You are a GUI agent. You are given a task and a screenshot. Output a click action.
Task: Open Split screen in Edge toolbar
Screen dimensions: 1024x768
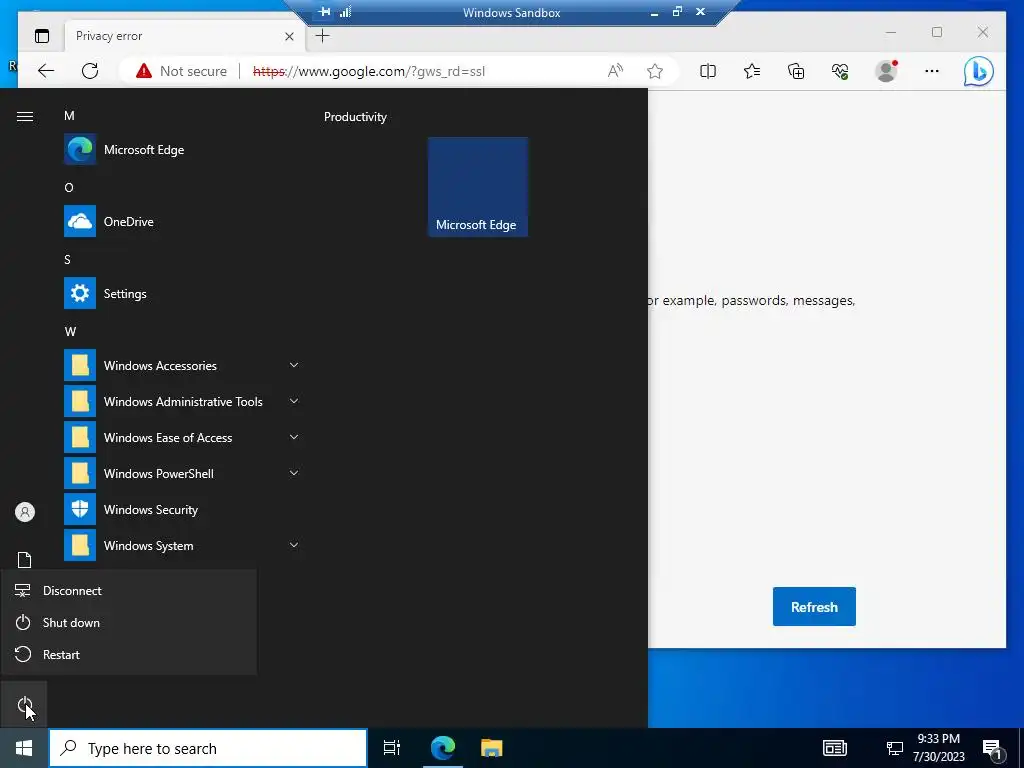(708, 71)
